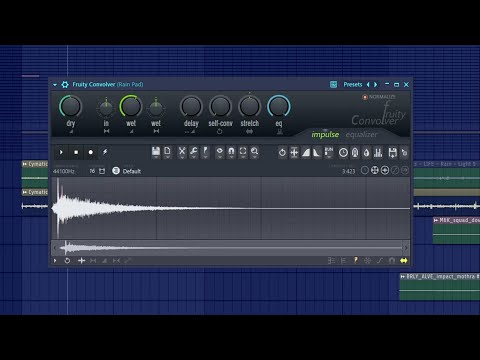
Task: Click the waveform overview scrollbar
Action: click(x=231, y=248)
